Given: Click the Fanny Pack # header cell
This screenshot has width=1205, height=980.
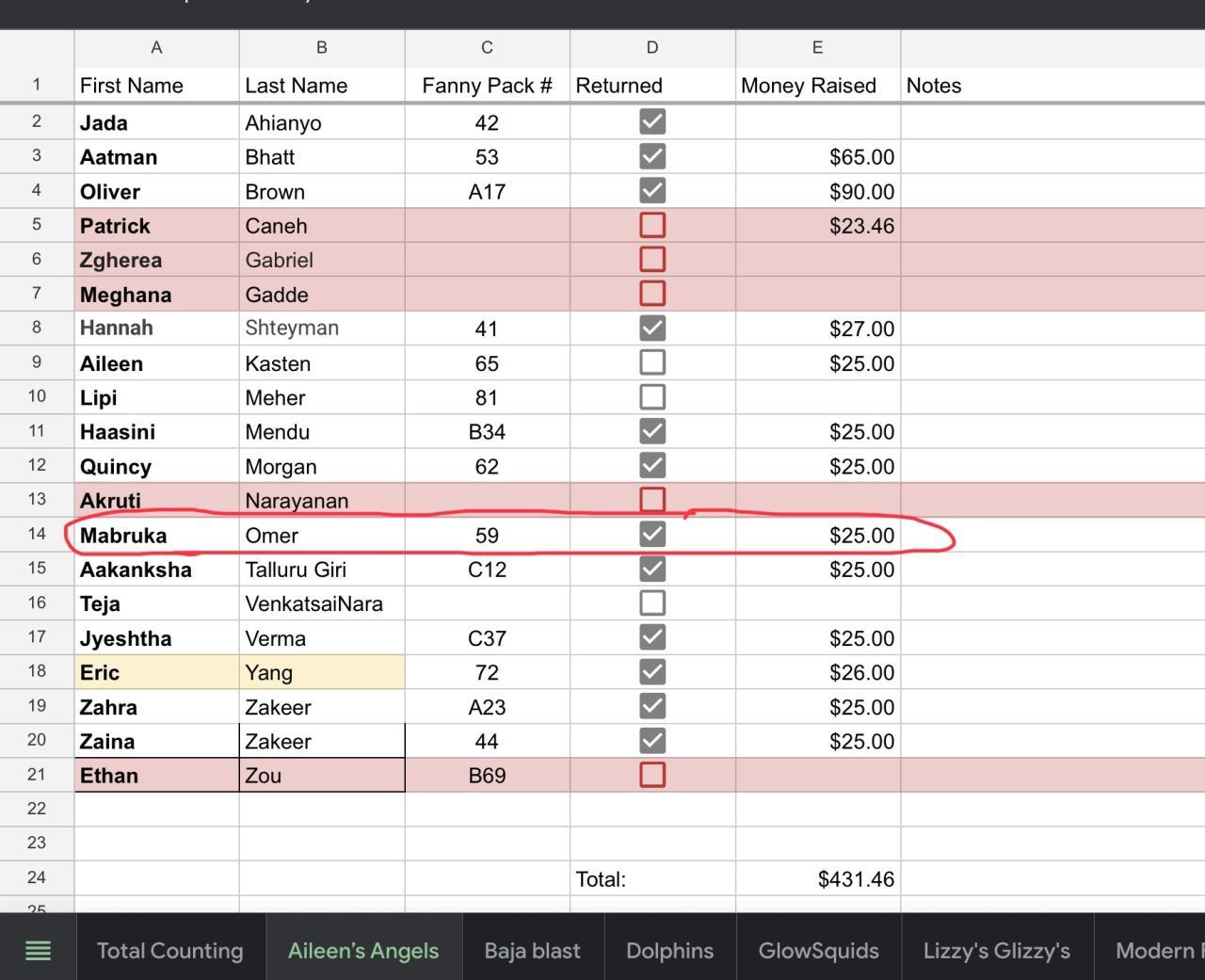Looking at the screenshot, I should (487, 86).
